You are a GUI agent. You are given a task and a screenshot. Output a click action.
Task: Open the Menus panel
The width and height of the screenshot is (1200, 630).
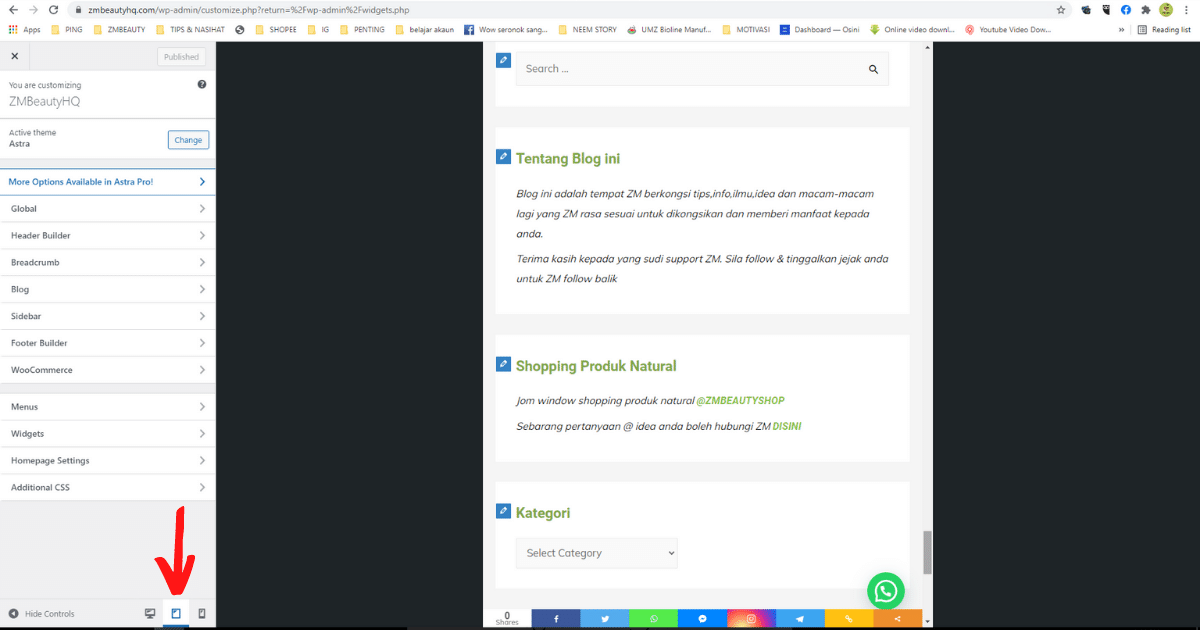(108, 407)
